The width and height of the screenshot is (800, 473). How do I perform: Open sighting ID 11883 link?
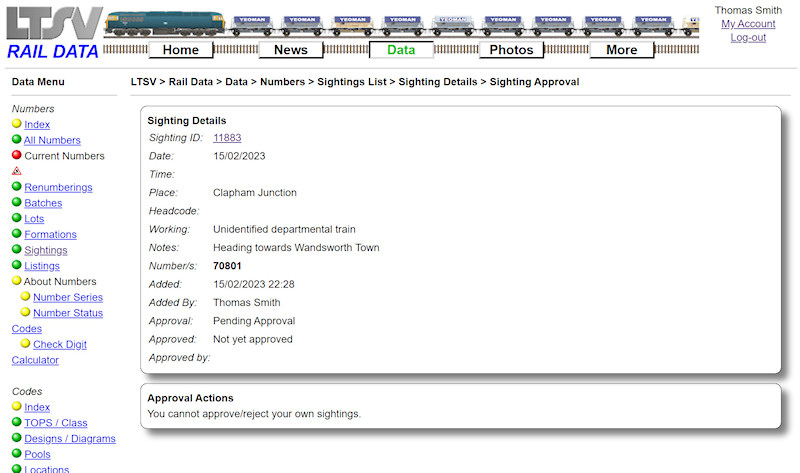(227, 138)
